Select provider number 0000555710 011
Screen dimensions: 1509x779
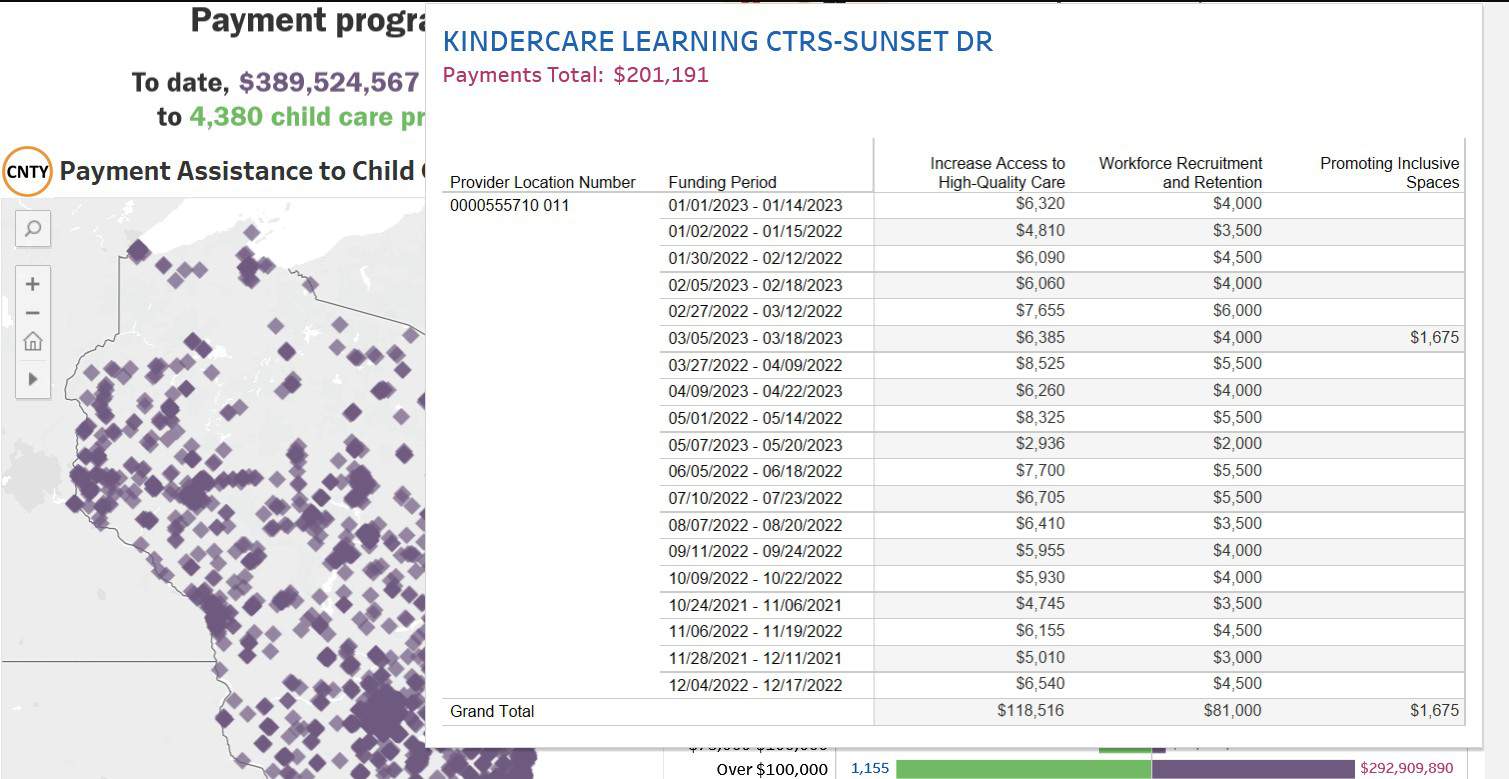tap(509, 205)
